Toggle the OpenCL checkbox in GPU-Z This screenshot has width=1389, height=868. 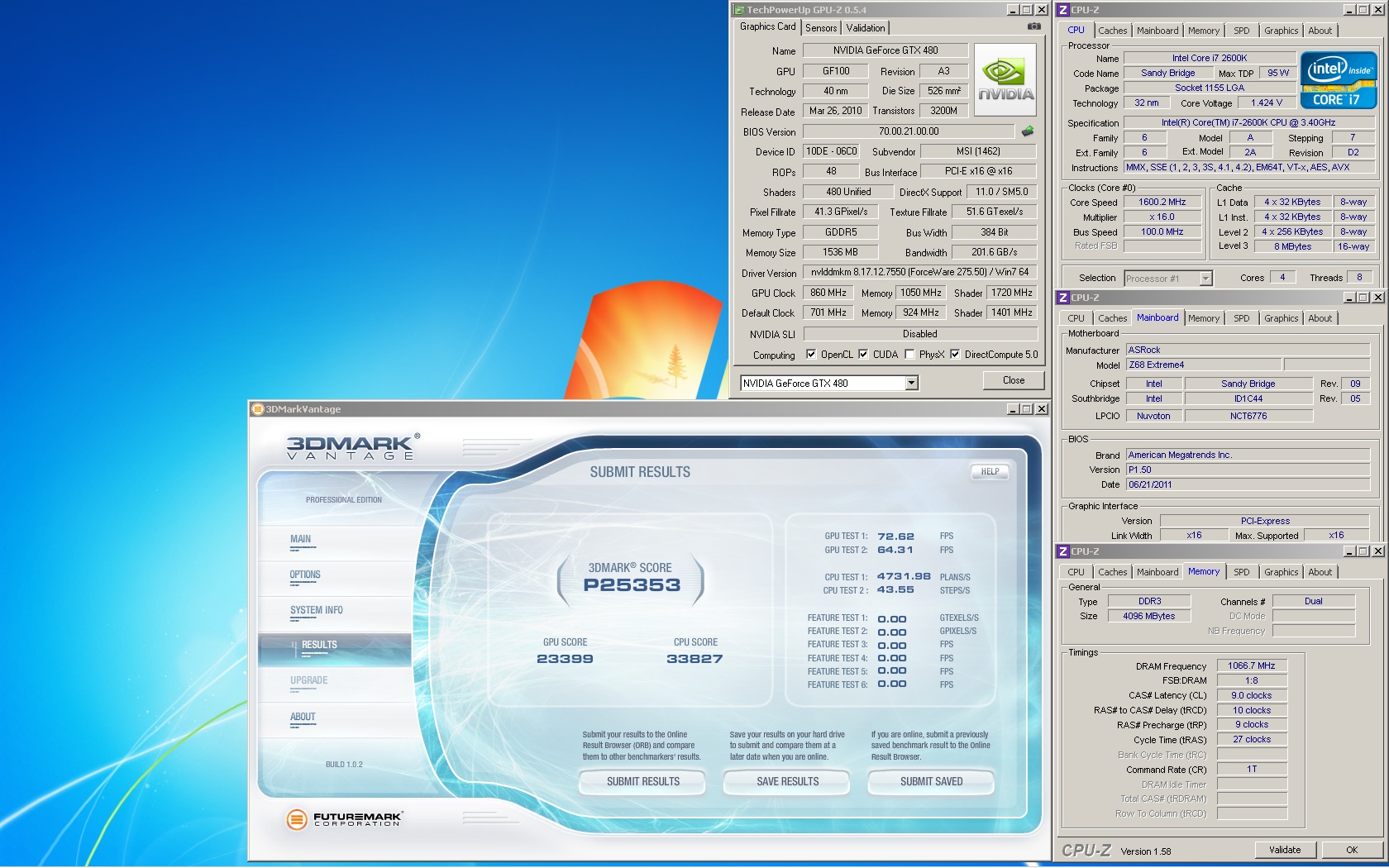pyautogui.click(x=811, y=354)
